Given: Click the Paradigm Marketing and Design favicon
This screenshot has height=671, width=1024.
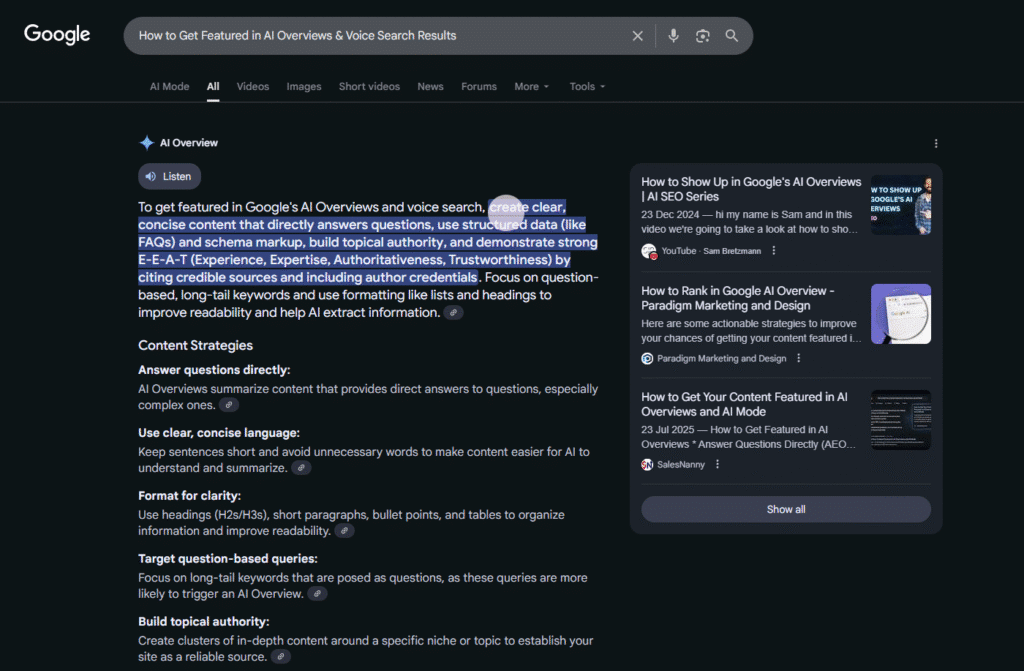Looking at the screenshot, I should click(x=647, y=358).
